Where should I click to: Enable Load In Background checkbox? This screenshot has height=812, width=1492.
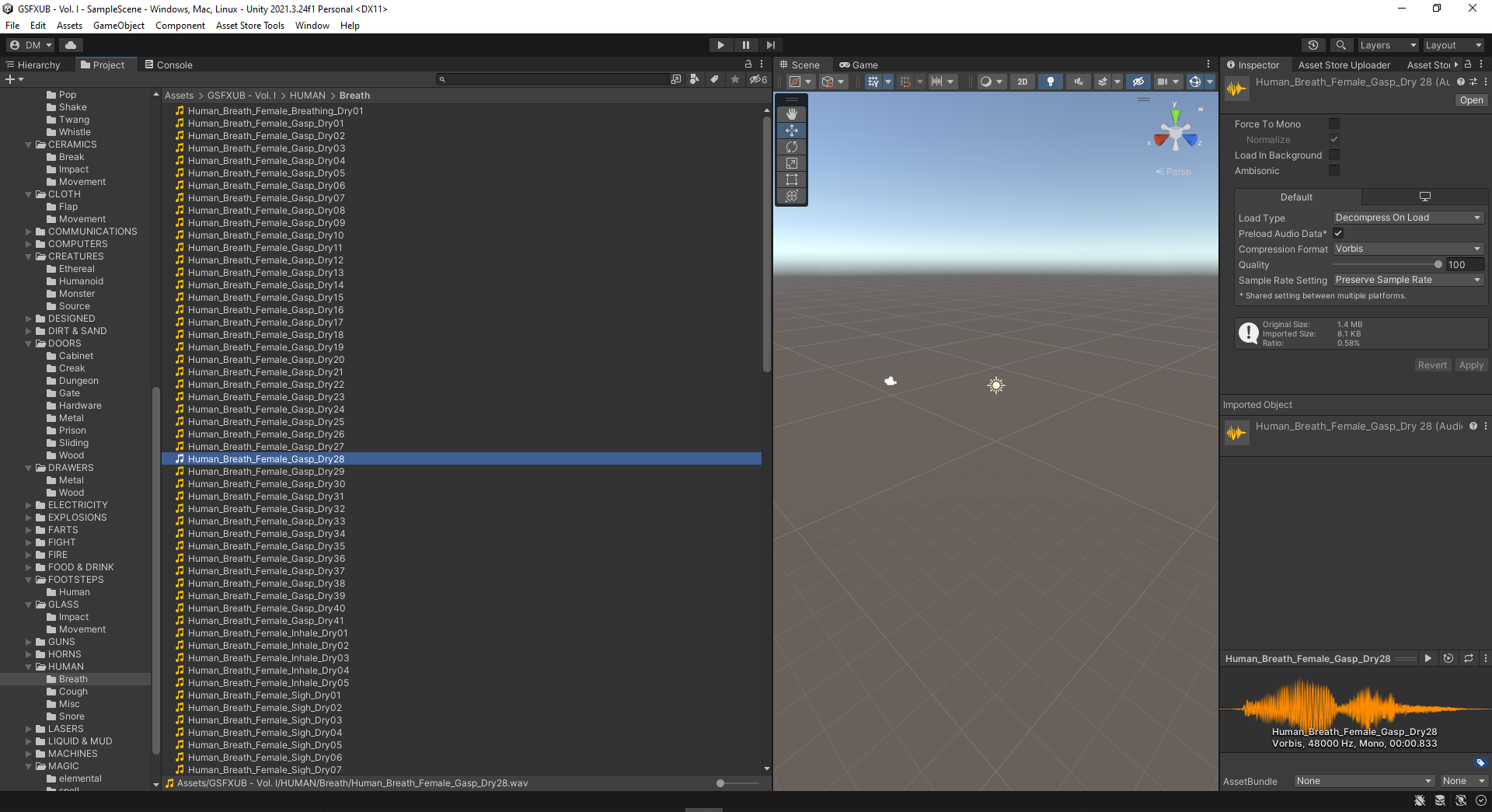point(1334,155)
